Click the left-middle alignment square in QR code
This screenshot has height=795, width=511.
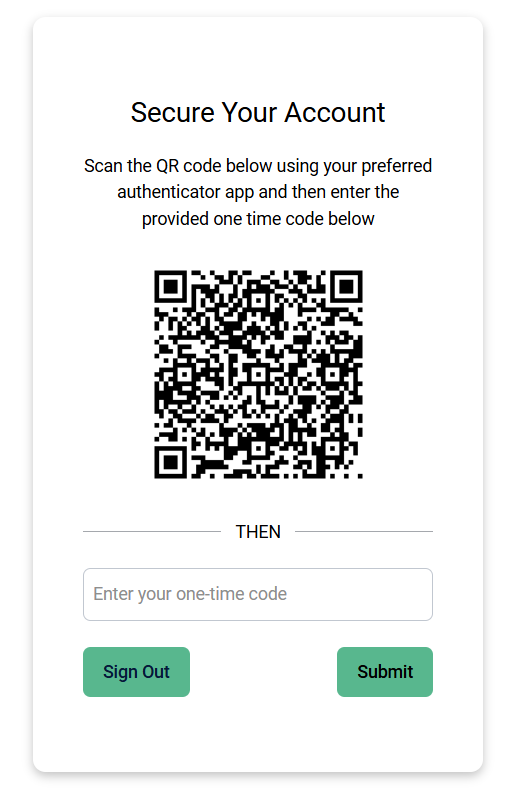point(185,374)
